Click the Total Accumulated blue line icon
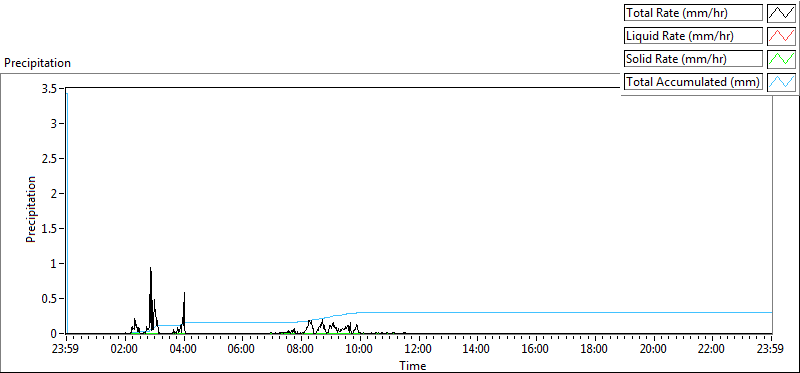Viewport: 800px width, 373px height. (782, 82)
